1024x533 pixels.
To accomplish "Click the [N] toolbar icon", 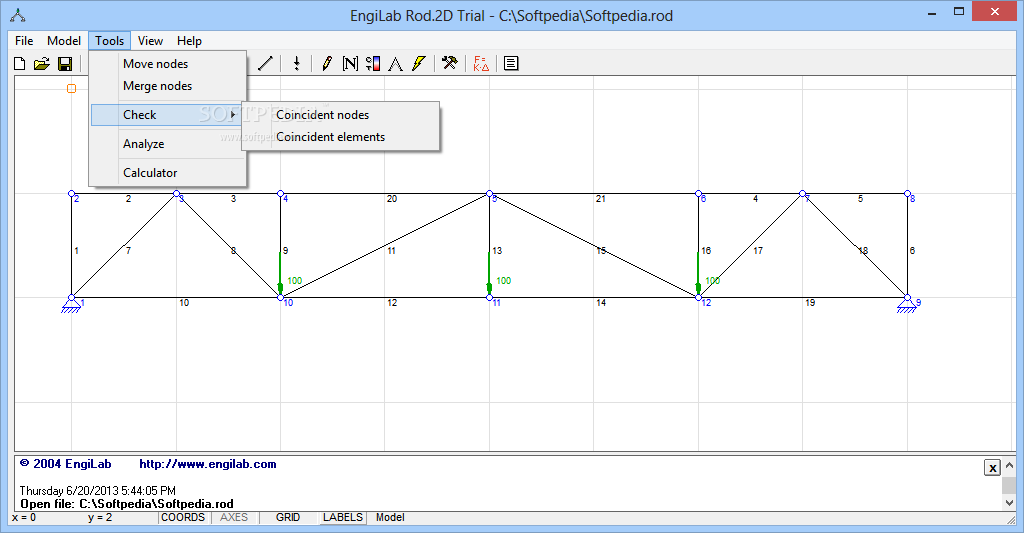I will point(350,63).
